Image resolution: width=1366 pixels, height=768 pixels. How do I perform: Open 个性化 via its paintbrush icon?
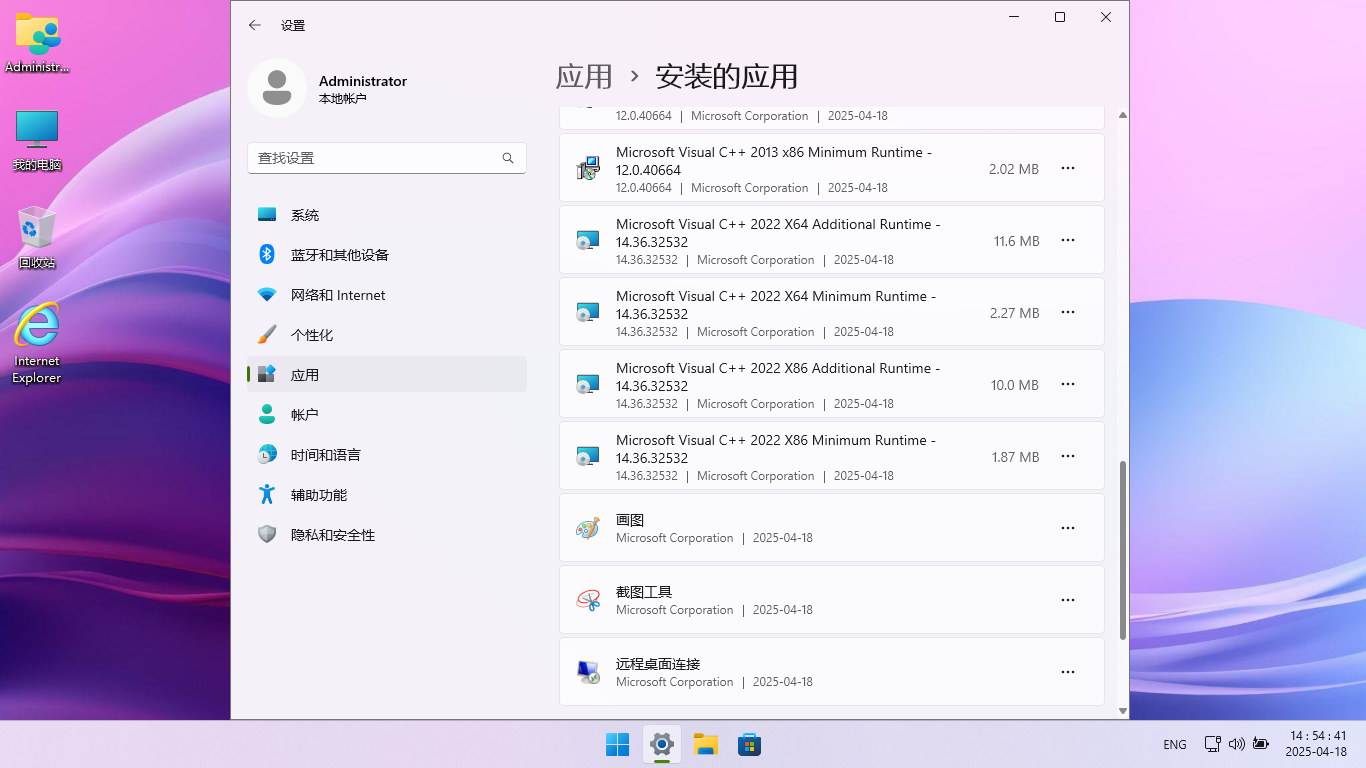(267, 334)
